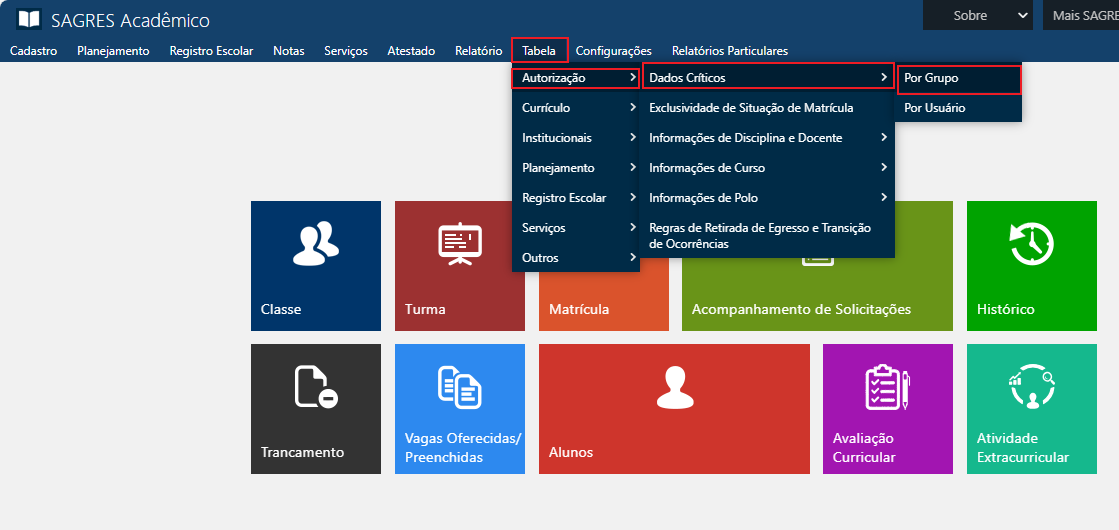This screenshot has height=530, width=1119.
Task: Open the Alunos tile with person icon
Action: click(x=673, y=408)
